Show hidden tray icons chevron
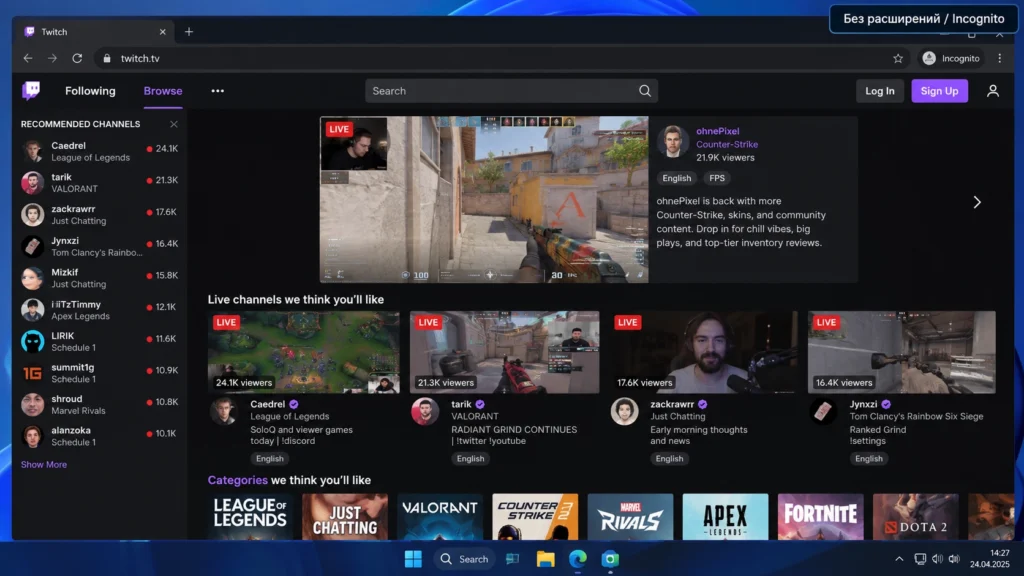This screenshot has width=1024, height=576. click(x=899, y=559)
